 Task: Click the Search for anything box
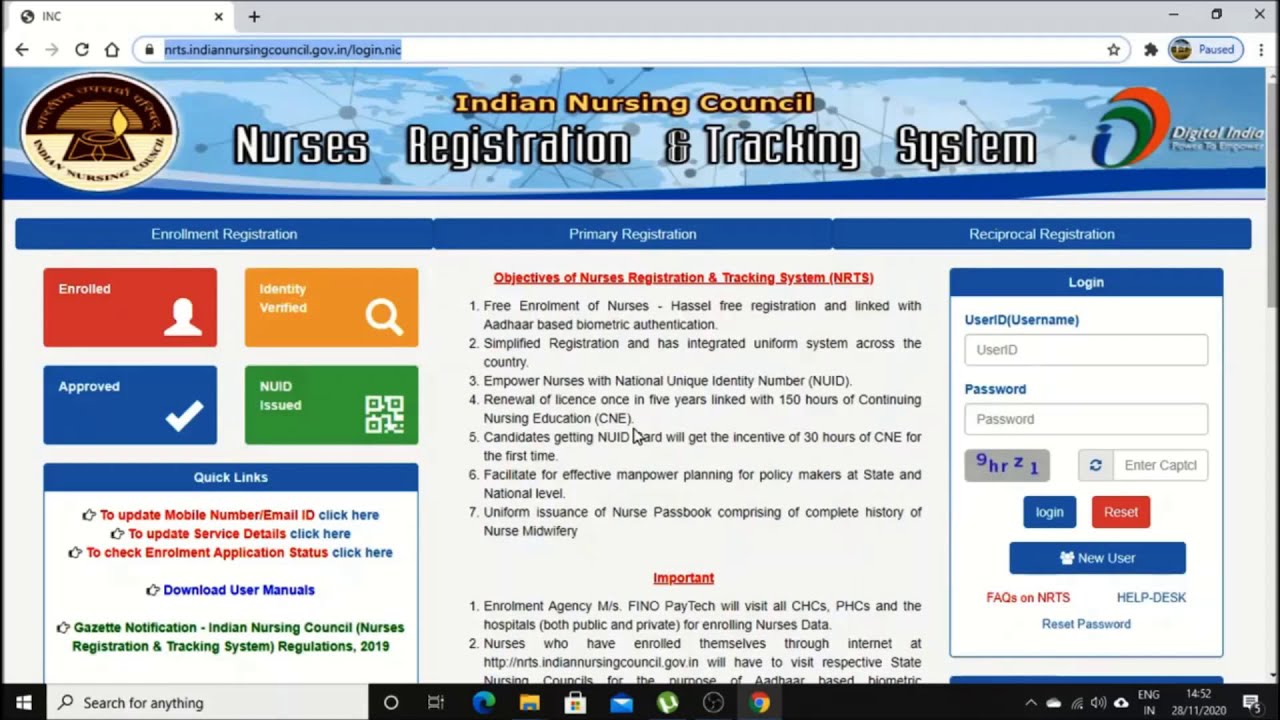coord(207,703)
